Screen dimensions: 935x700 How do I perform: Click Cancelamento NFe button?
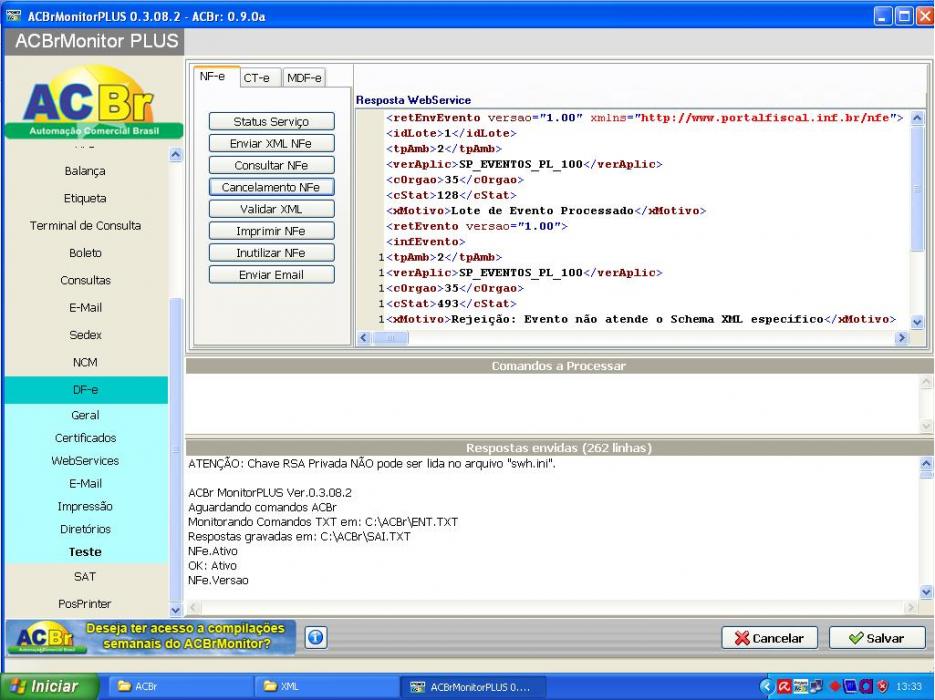(271, 187)
